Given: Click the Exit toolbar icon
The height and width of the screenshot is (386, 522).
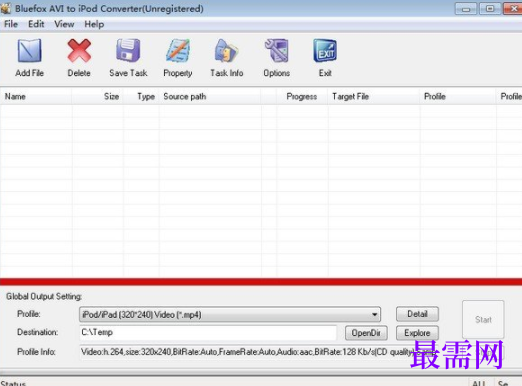Looking at the screenshot, I should (325, 51).
